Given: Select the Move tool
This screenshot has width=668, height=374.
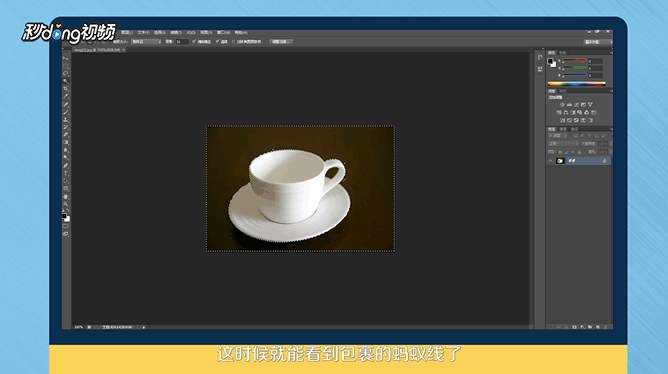Looking at the screenshot, I should [66, 58].
